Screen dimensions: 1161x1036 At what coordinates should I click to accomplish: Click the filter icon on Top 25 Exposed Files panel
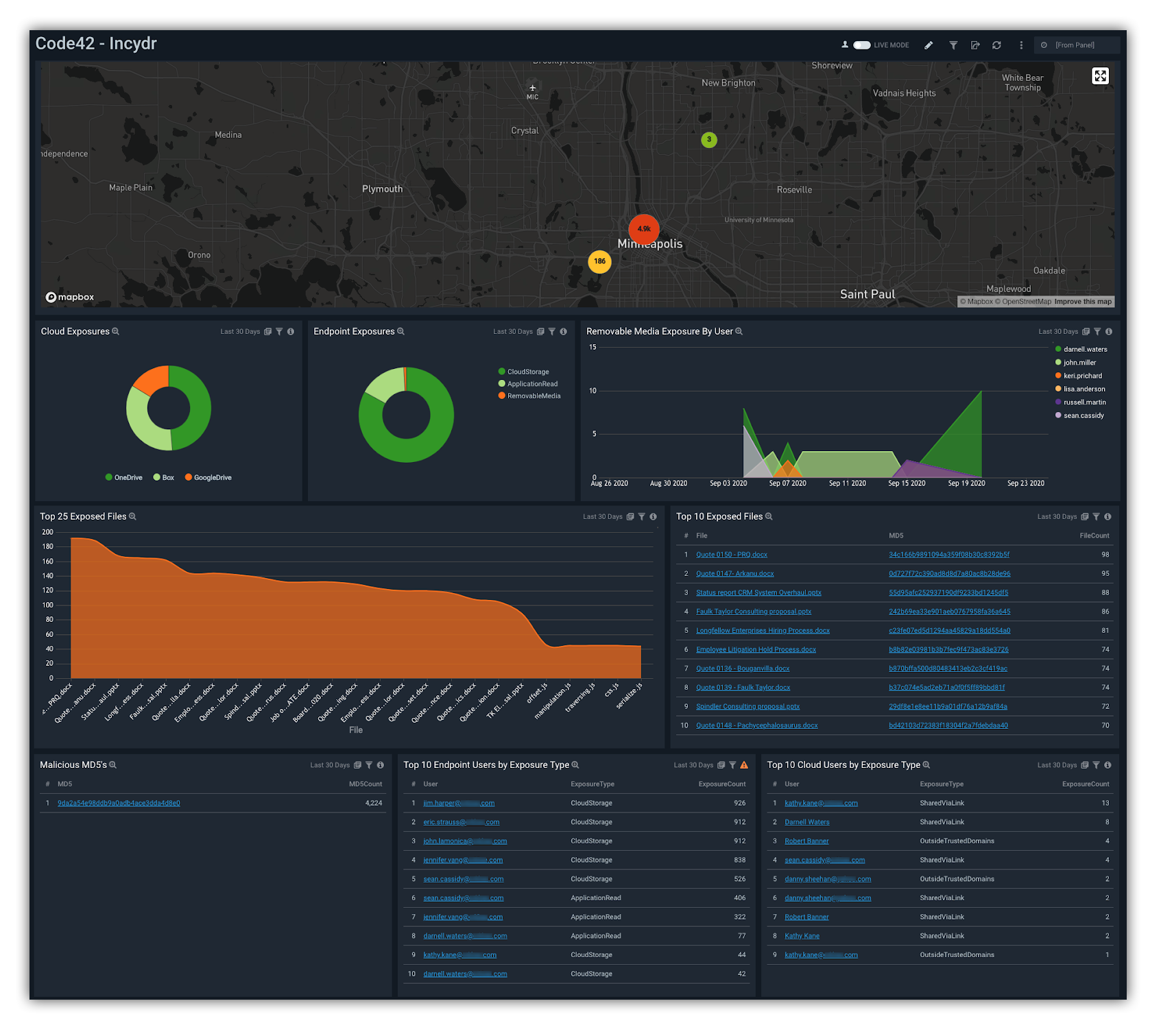click(x=641, y=516)
